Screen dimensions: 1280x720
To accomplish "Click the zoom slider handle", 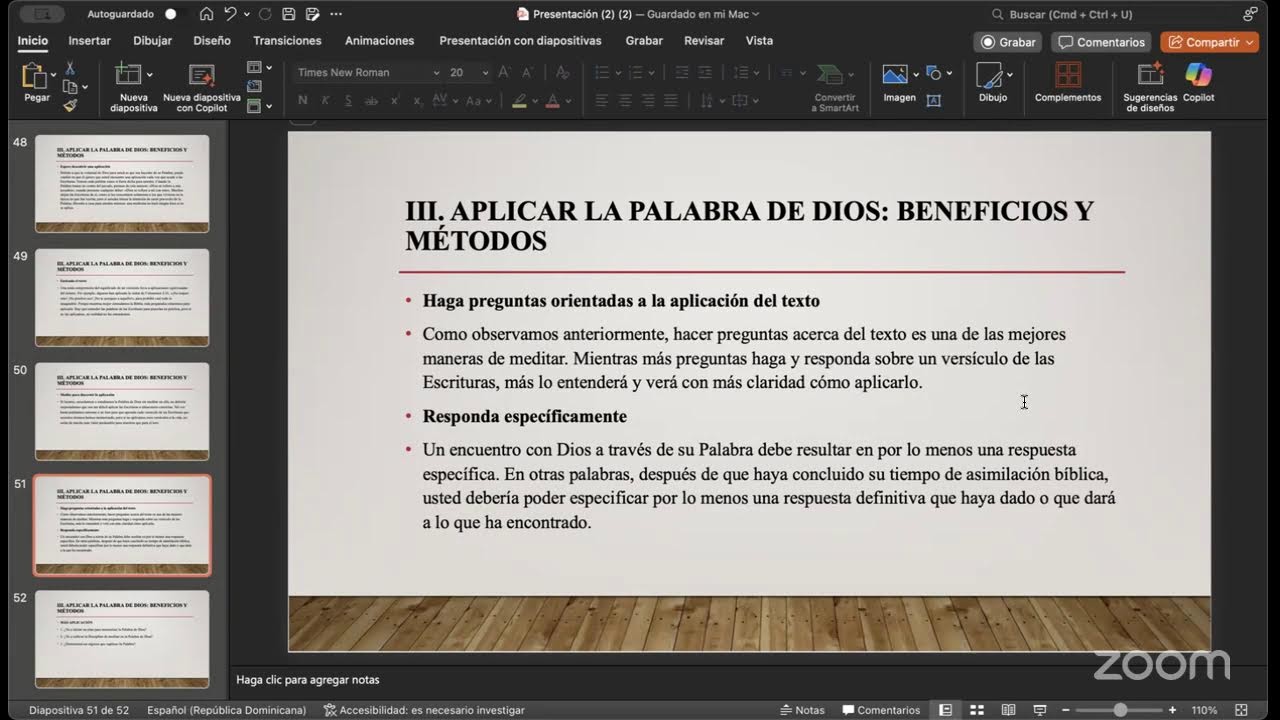I will (1120, 710).
